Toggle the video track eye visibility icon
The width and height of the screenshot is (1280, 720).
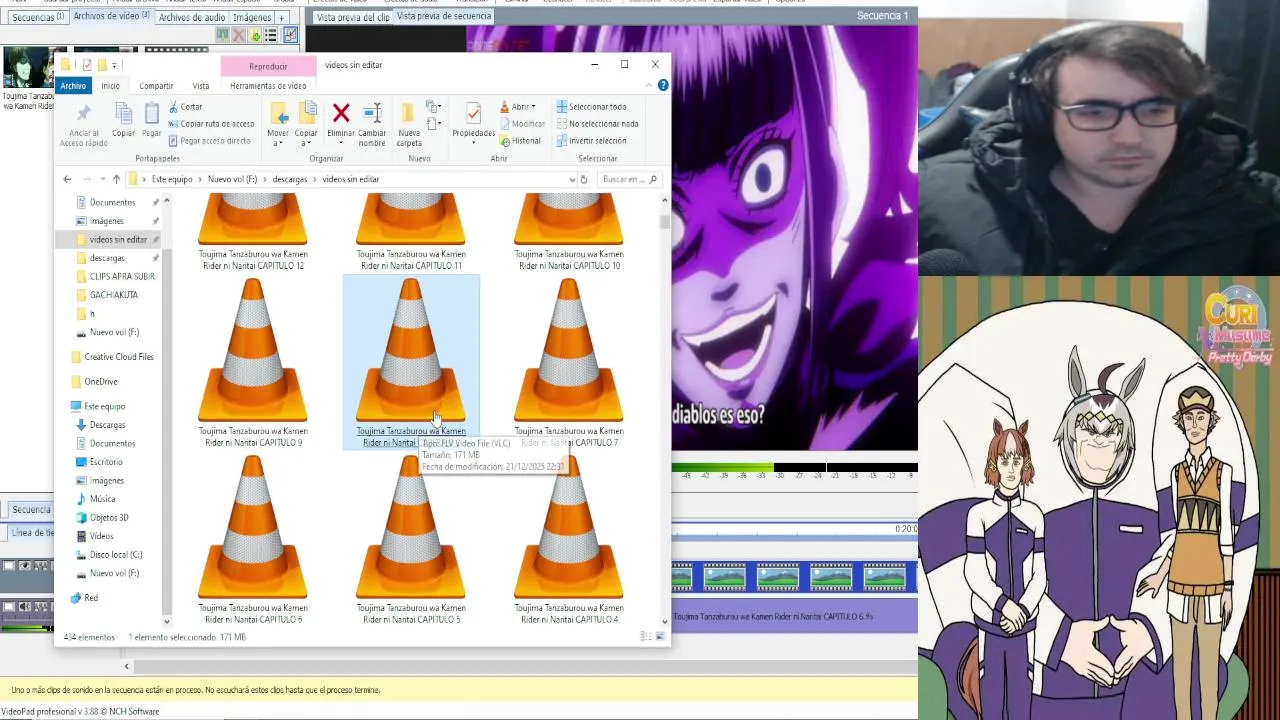[x=25, y=566]
